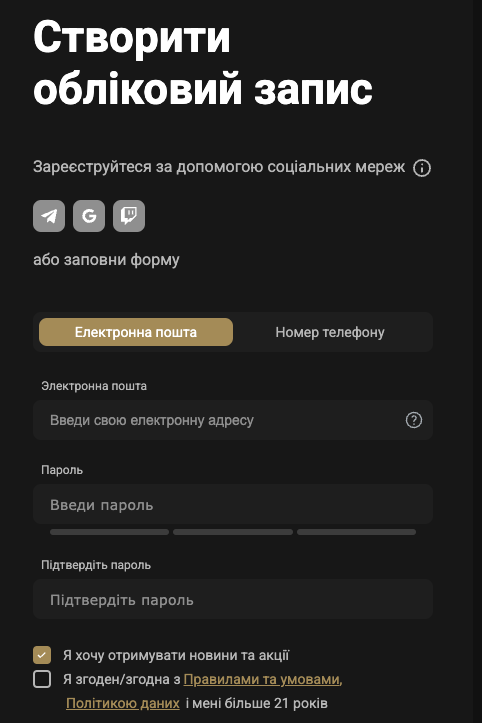Click the Підтвердіть пароль input field

(233, 599)
